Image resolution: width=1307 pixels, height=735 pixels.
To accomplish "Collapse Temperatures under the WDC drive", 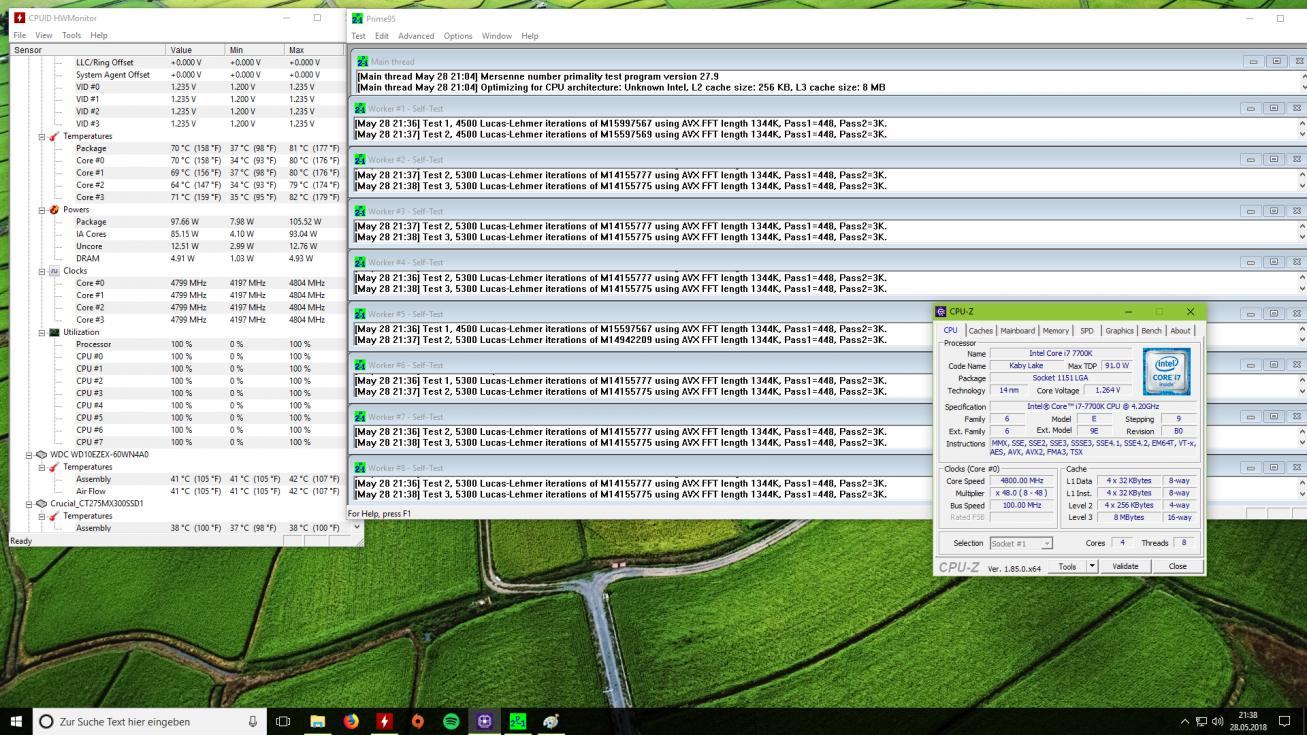I will pos(42,467).
